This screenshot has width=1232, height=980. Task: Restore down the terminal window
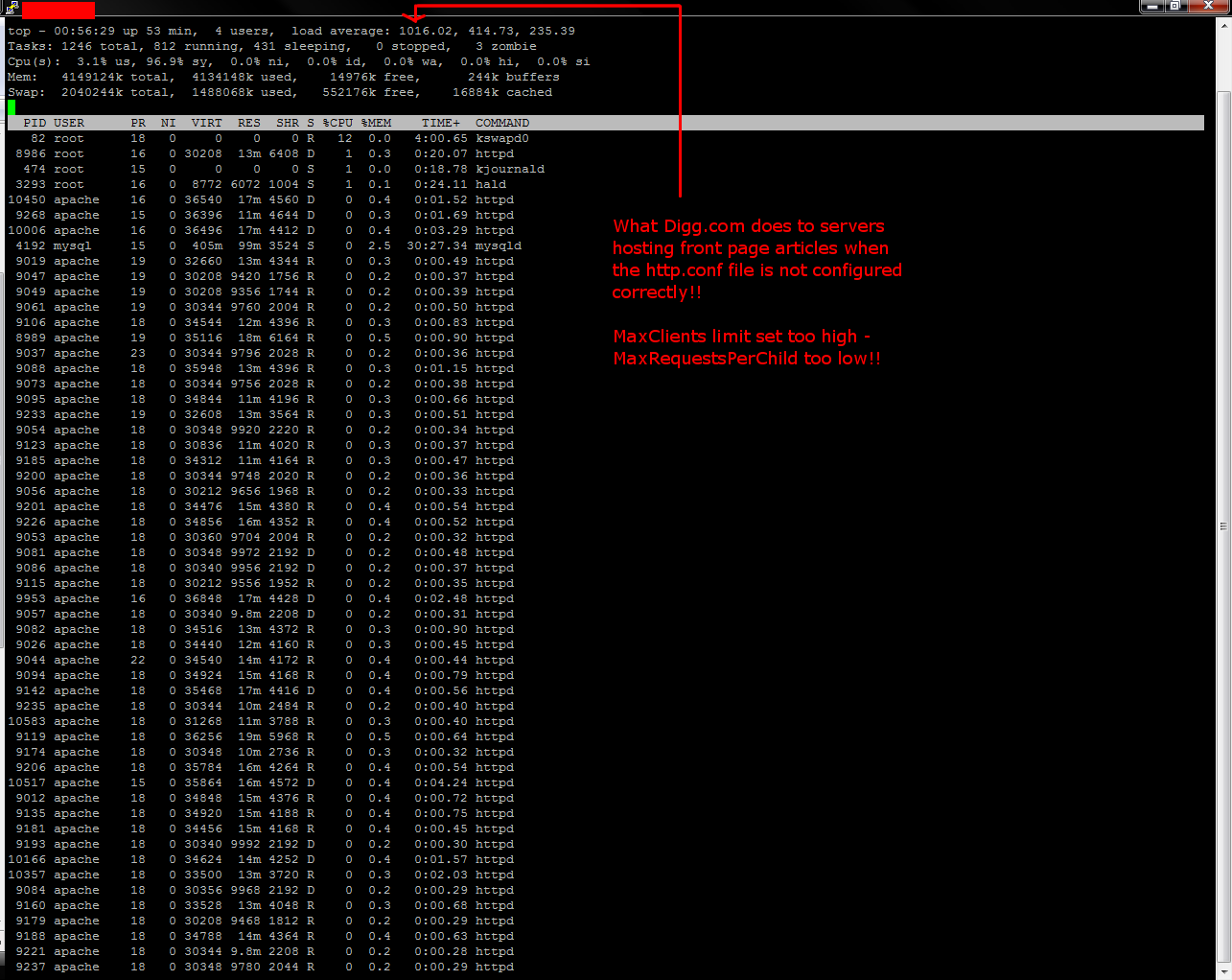(x=1174, y=6)
